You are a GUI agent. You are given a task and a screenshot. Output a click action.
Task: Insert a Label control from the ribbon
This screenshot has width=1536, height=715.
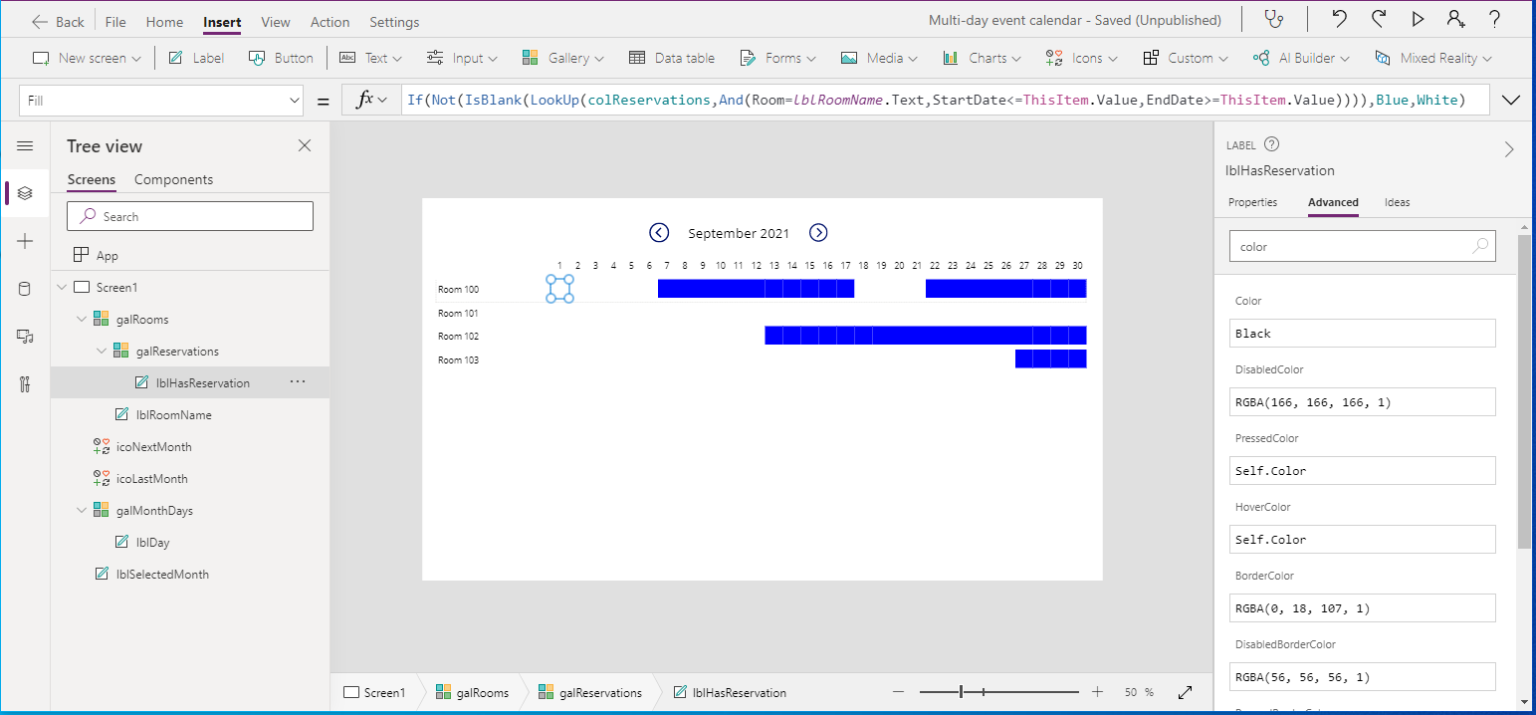[196, 57]
